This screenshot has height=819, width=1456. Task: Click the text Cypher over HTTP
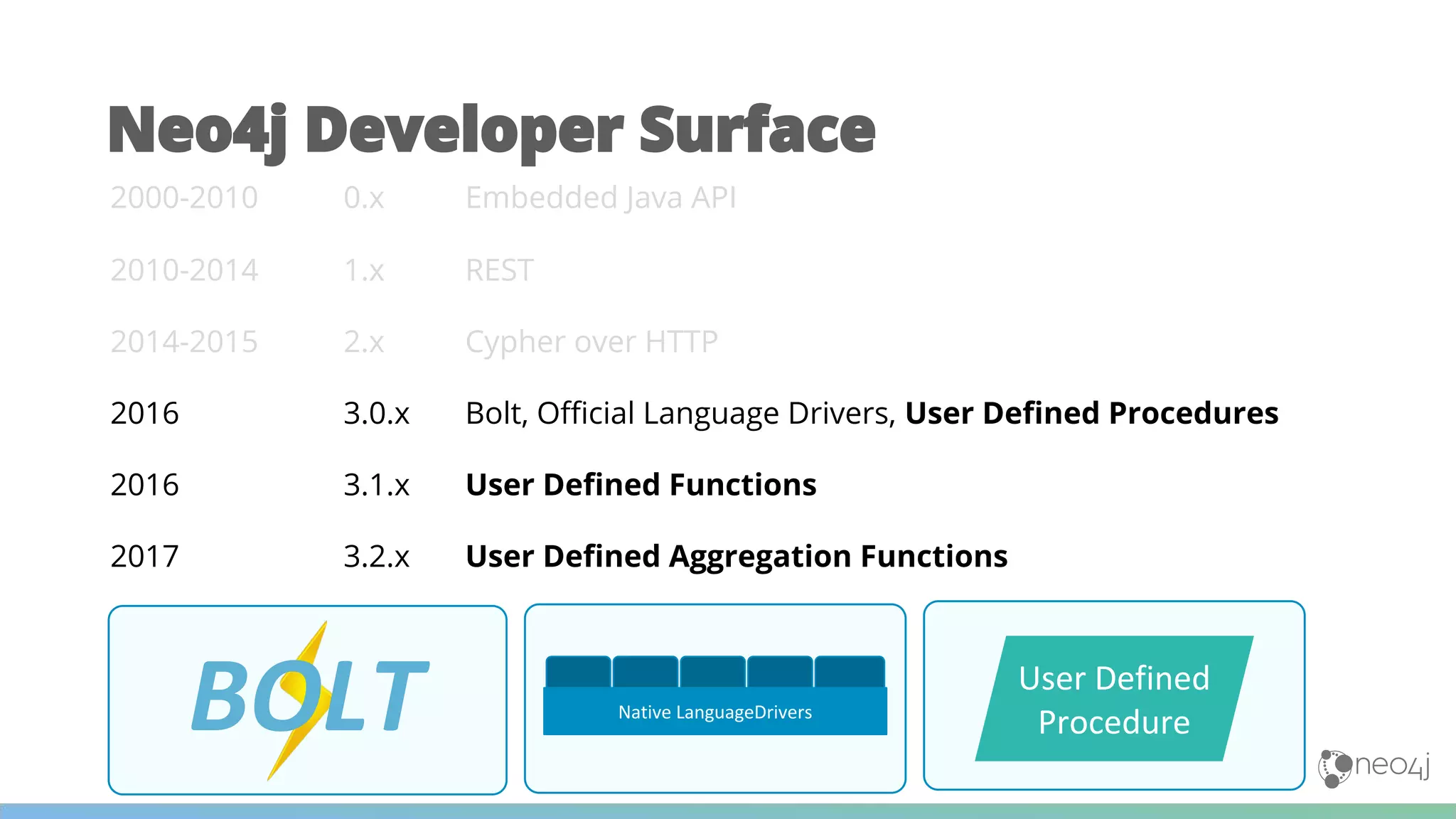click(x=591, y=343)
